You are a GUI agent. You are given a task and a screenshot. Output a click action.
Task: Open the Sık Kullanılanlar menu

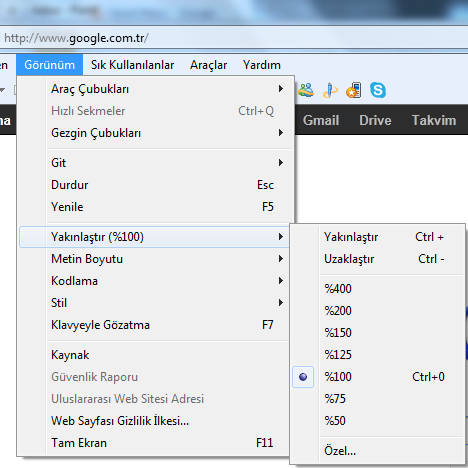(x=132, y=65)
